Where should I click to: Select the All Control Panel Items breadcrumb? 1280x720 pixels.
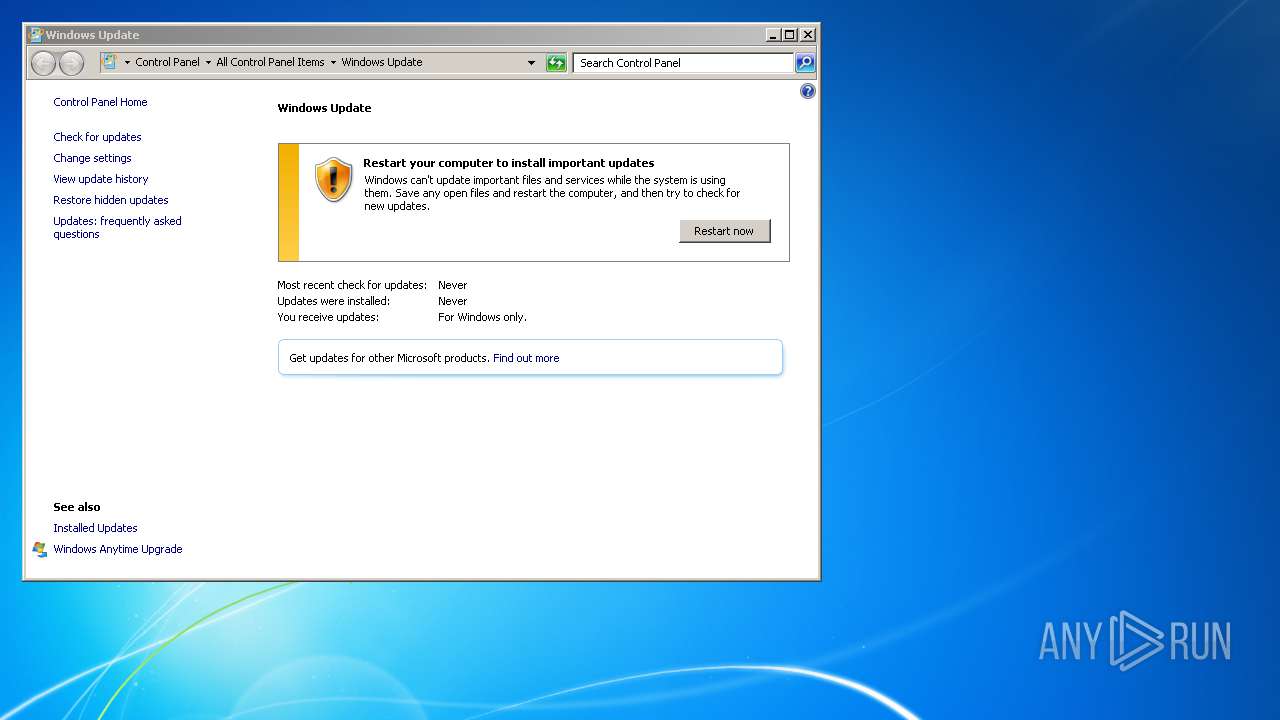pos(270,62)
